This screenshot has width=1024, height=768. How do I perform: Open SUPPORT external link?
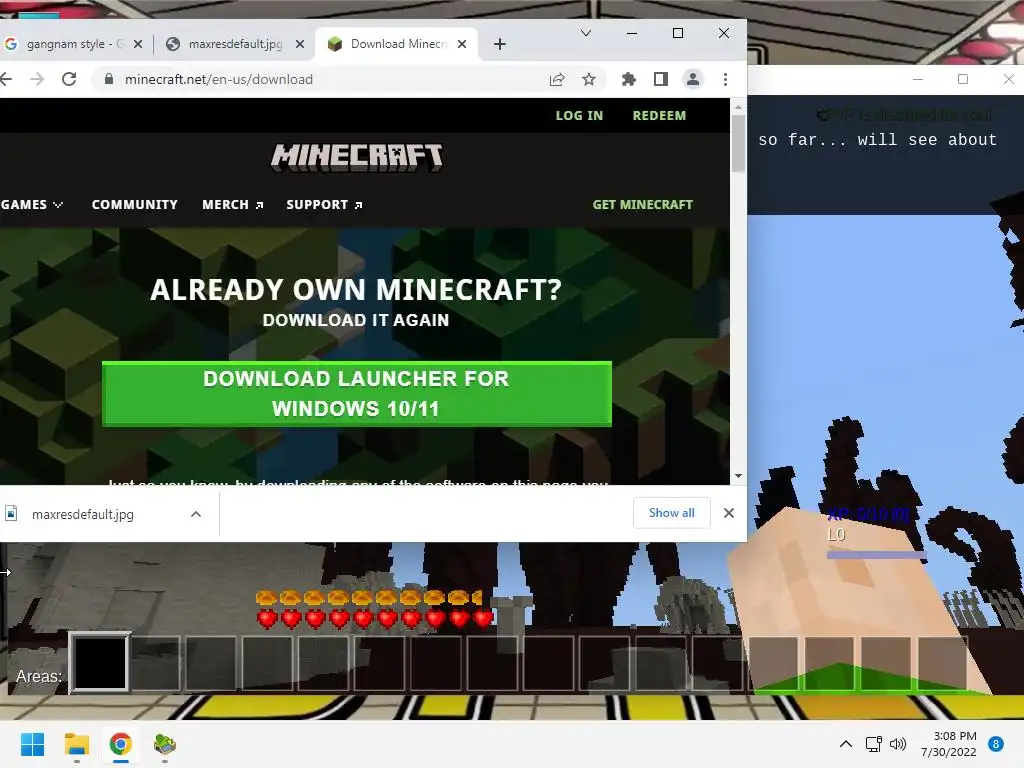pos(324,204)
